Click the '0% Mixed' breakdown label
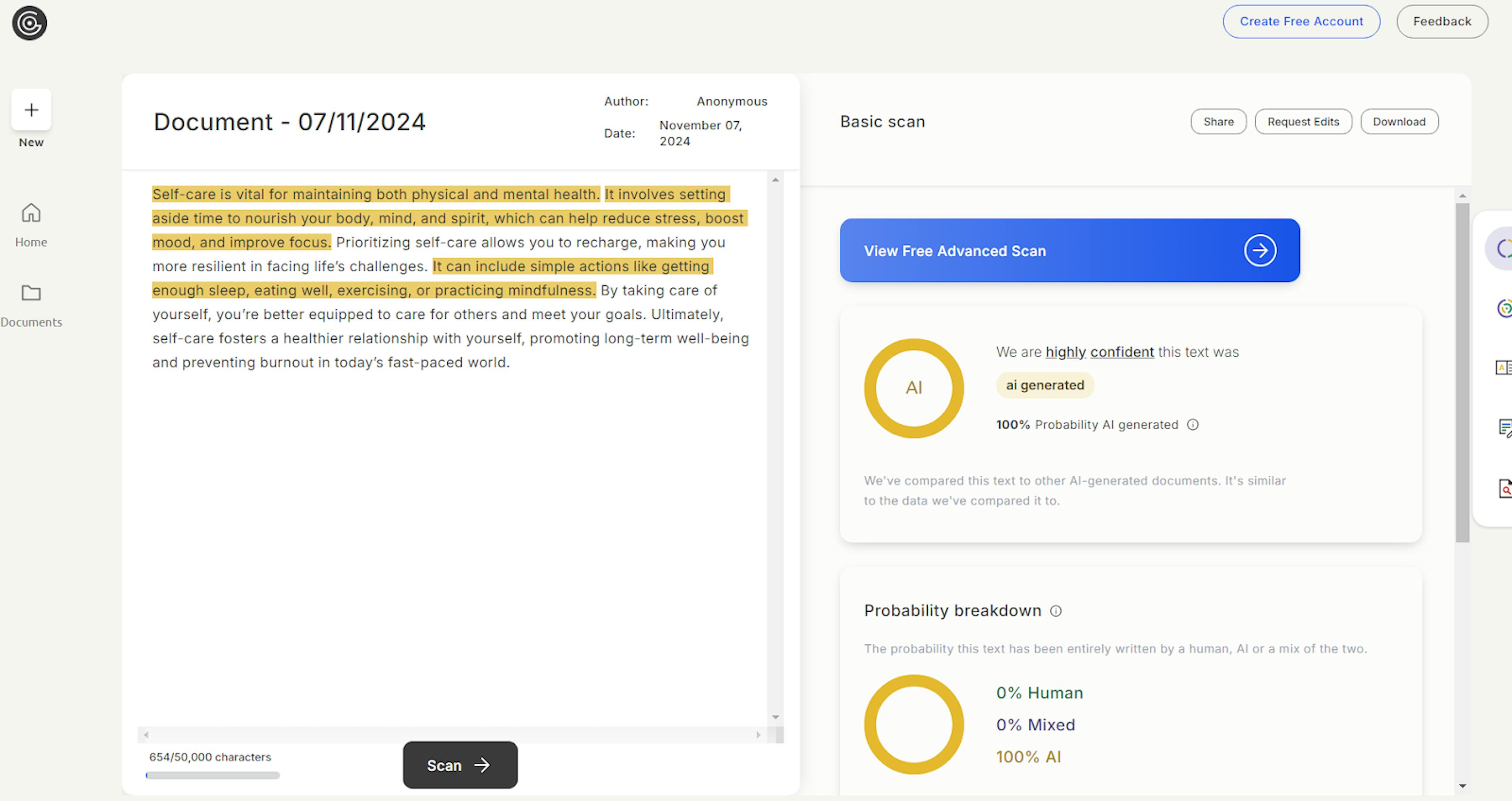 coord(1036,725)
